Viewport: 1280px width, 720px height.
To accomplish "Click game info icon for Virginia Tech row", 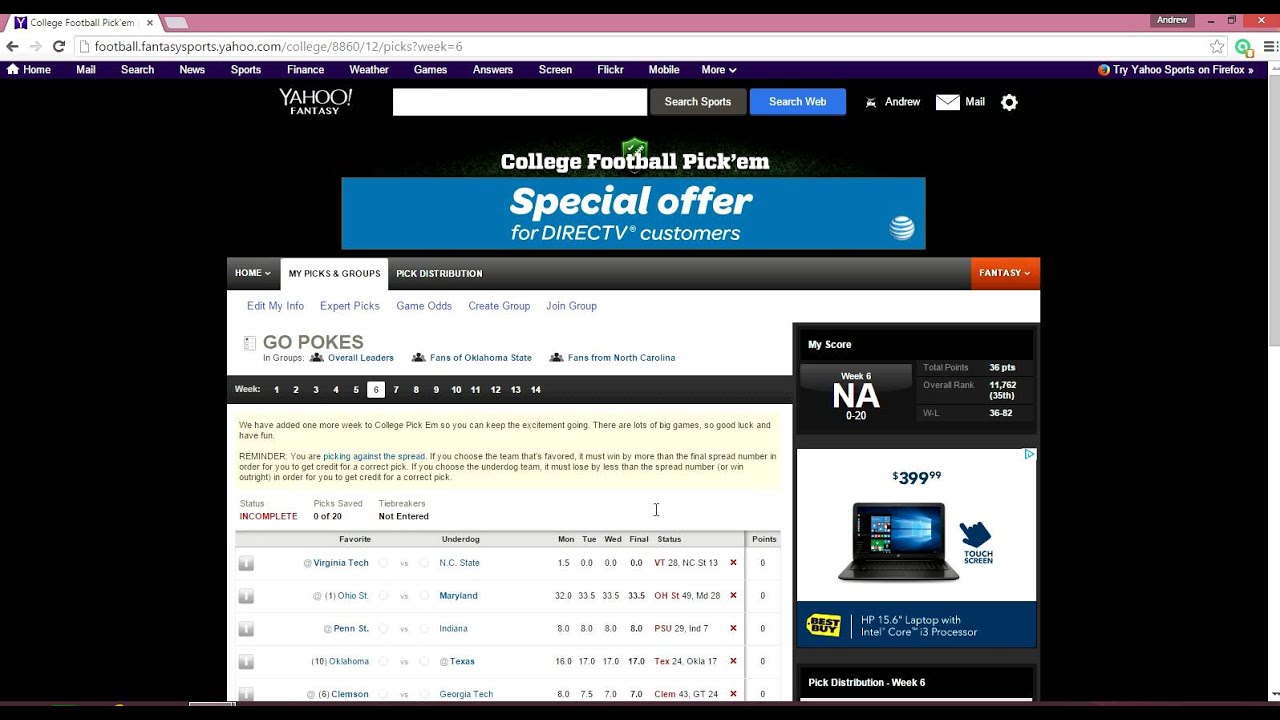I will (246, 563).
